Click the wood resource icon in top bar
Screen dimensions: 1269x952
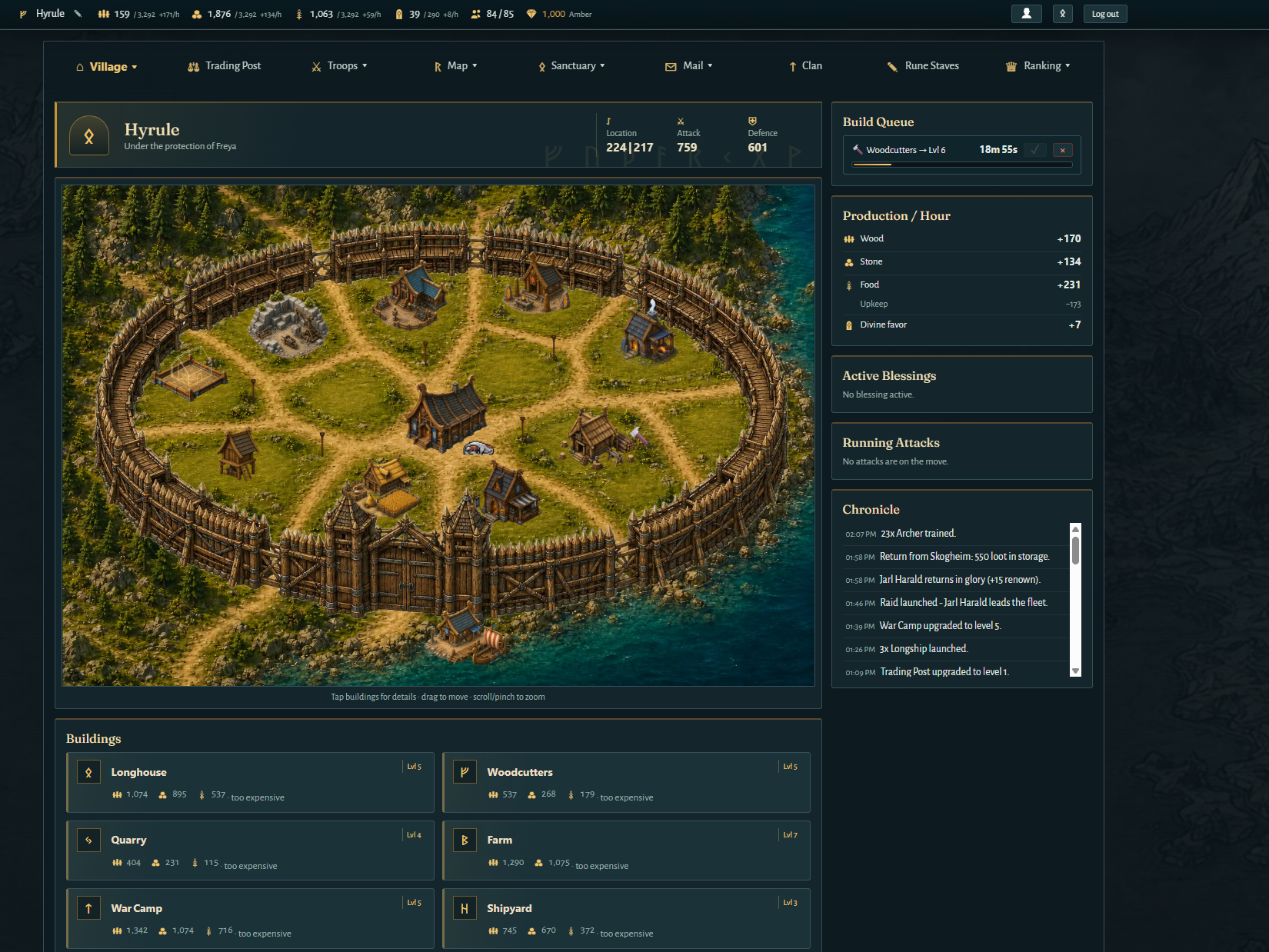pos(104,14)
